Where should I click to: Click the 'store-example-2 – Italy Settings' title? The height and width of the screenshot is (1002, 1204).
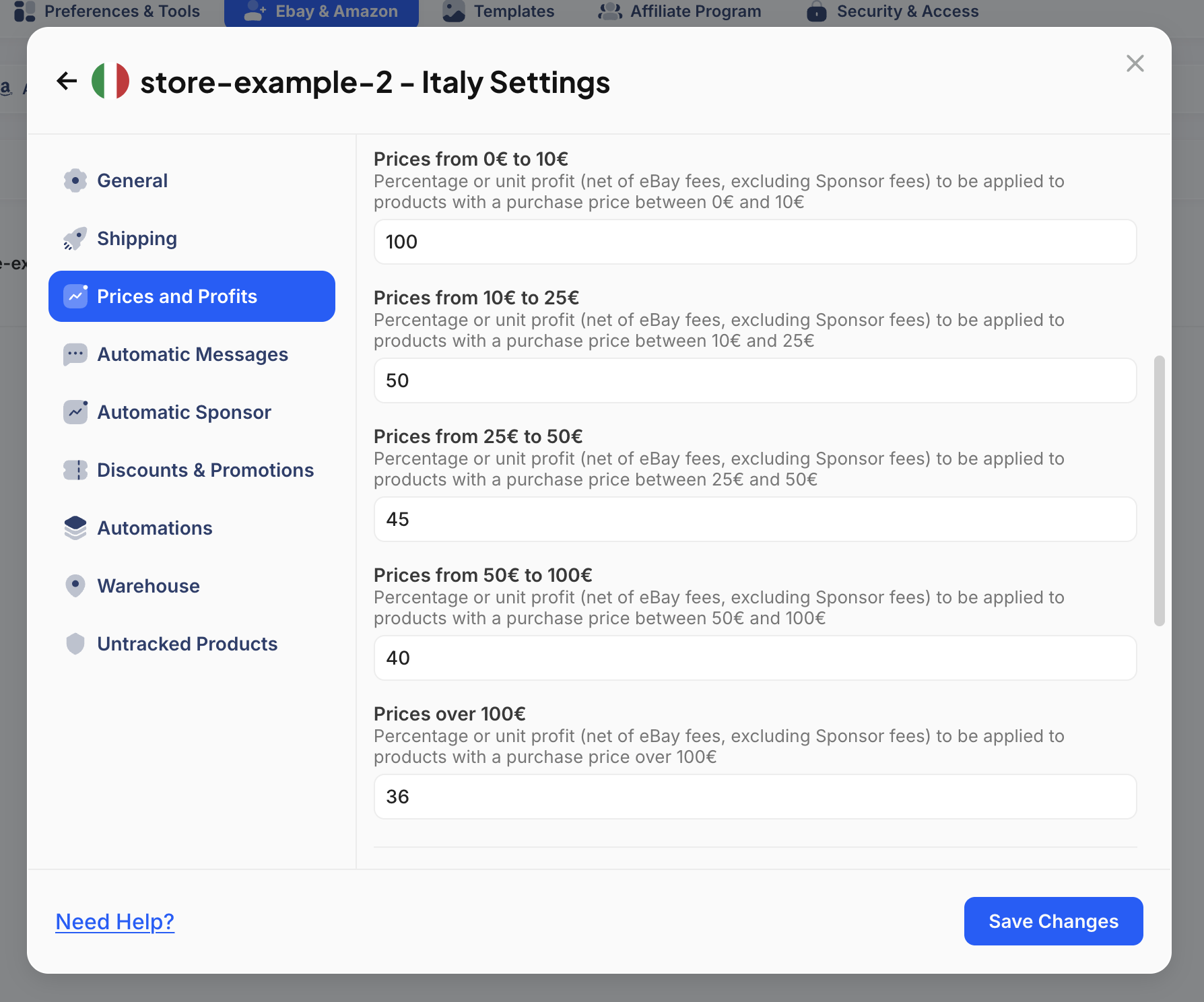(x=375, y=82)
